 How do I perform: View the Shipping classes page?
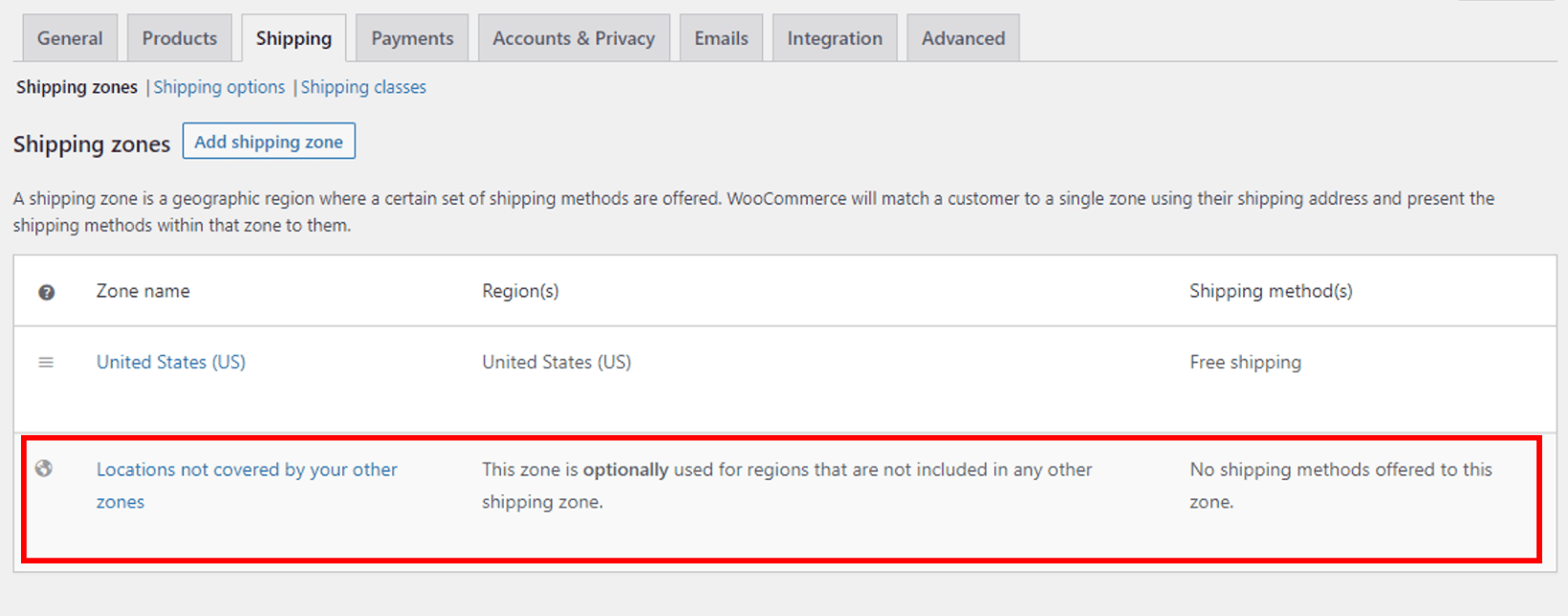click(363, 87)
